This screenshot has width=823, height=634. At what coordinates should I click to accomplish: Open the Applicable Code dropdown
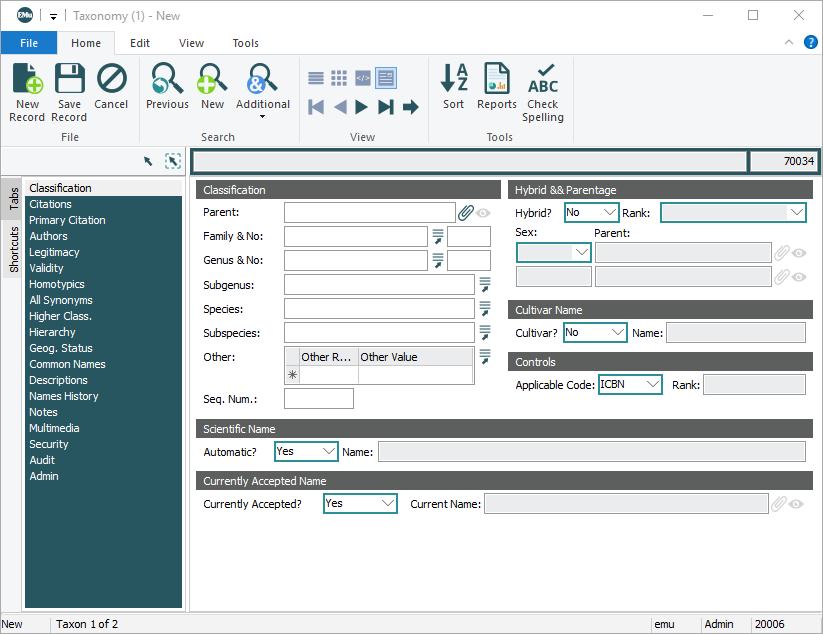[652, 384]
